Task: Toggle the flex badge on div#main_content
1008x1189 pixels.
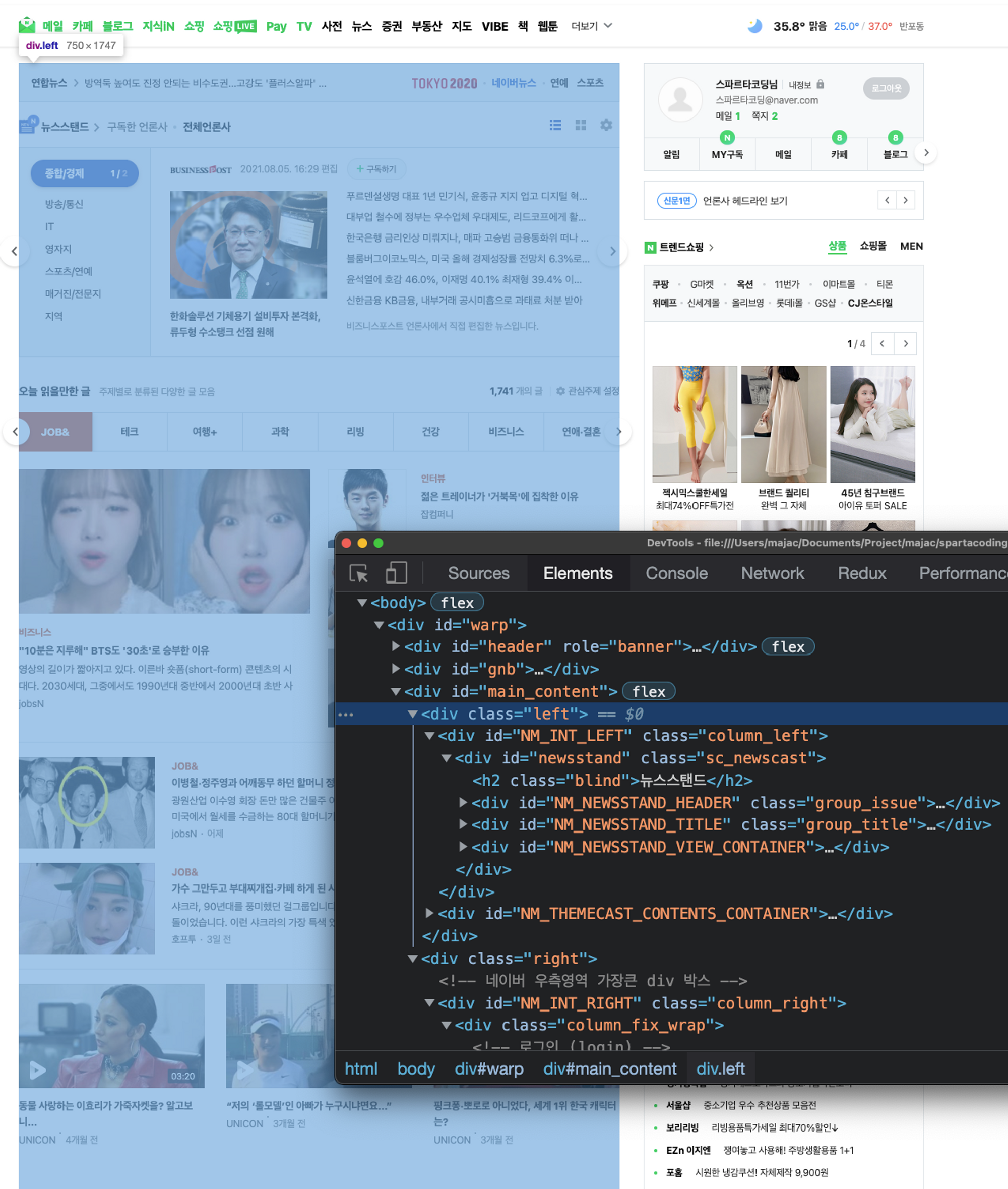Action: 649,691
